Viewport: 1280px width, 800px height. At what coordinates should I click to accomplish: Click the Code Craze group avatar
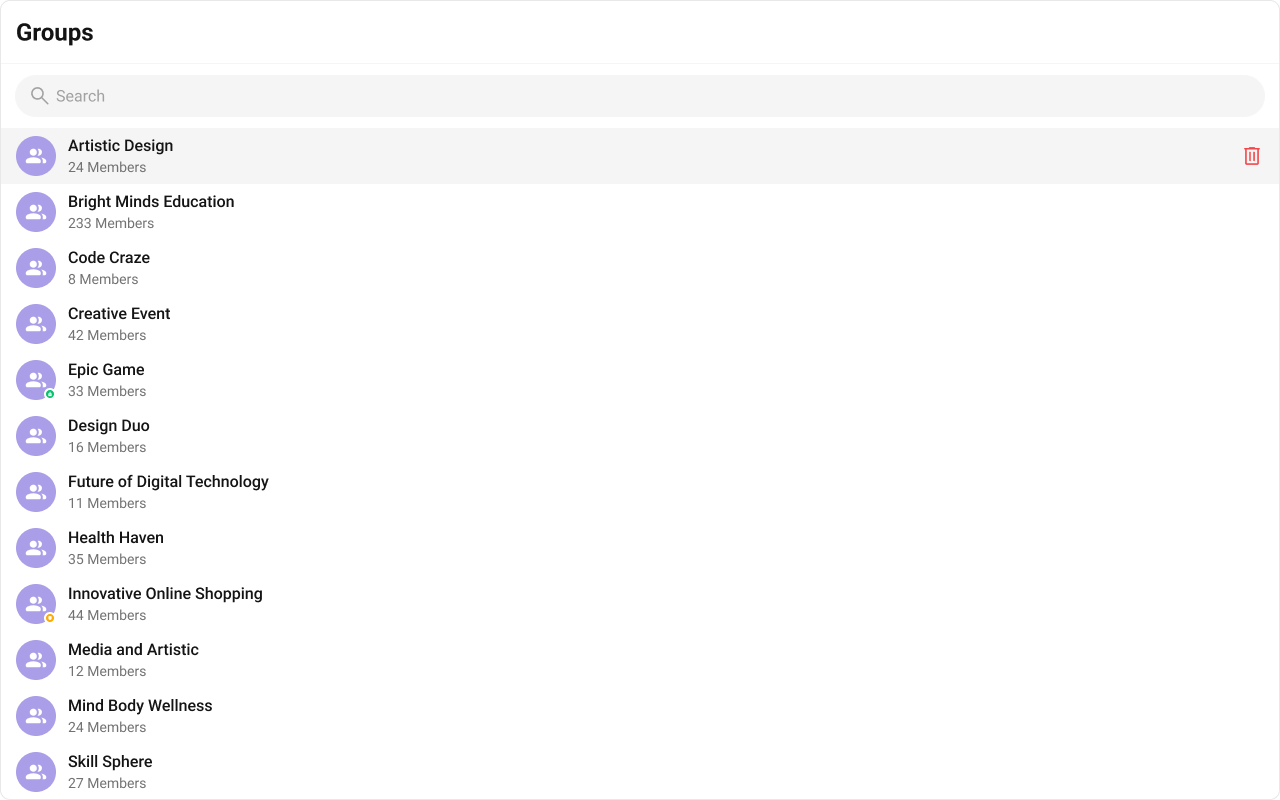coord(36,268)
